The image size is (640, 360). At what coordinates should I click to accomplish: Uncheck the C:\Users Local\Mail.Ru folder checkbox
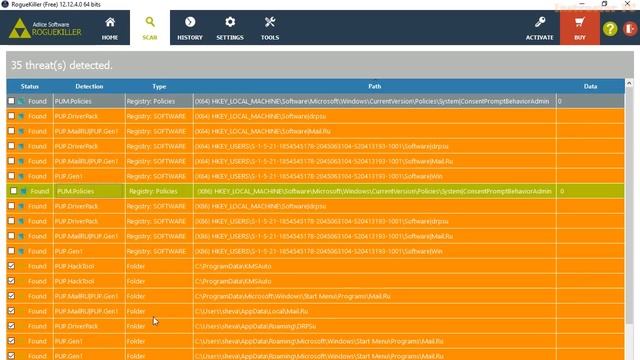pyautogui.click(x=11, y=311)
